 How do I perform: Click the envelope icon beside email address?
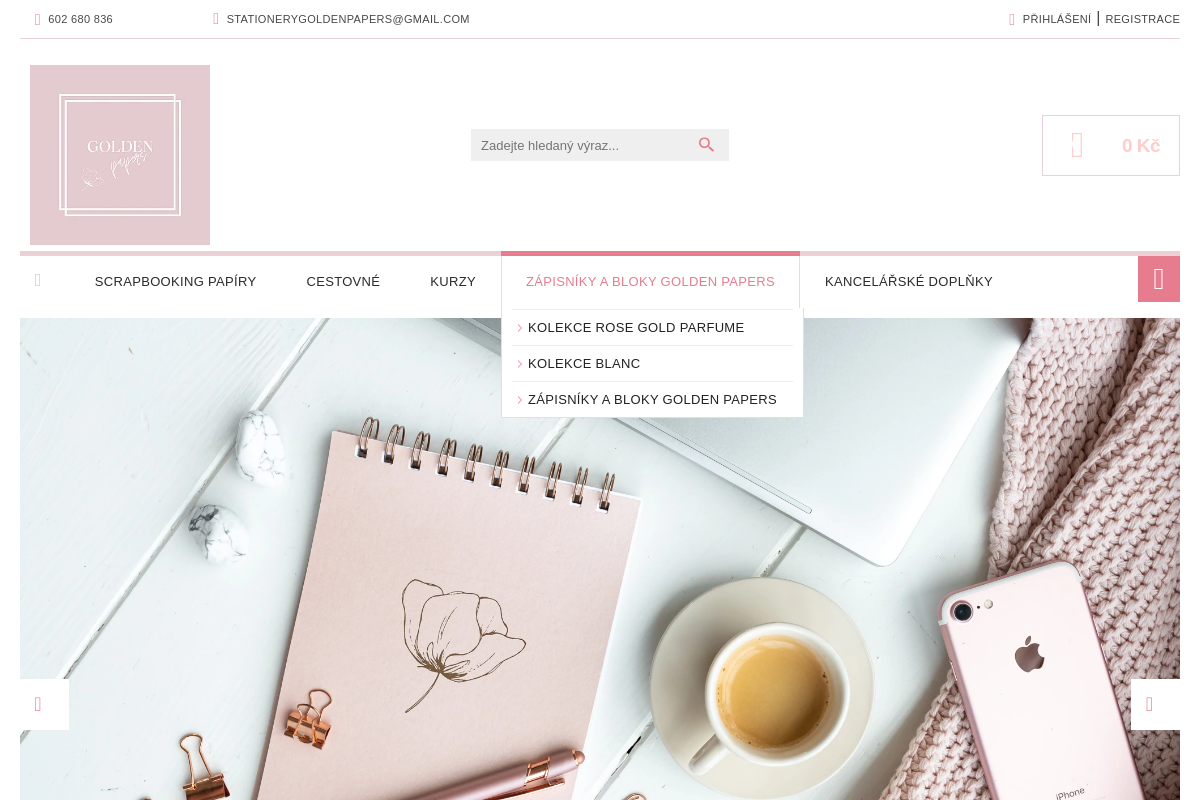(x=216, y=19)
